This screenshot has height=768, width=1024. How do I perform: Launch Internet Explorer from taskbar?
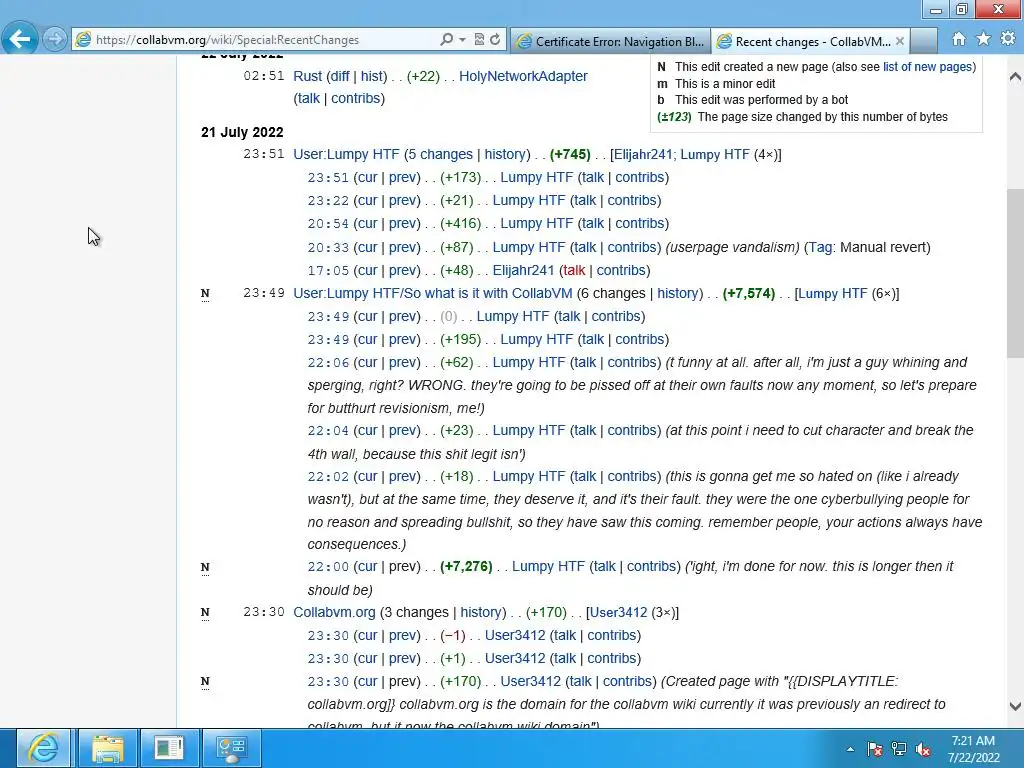[x=43, y=748]
